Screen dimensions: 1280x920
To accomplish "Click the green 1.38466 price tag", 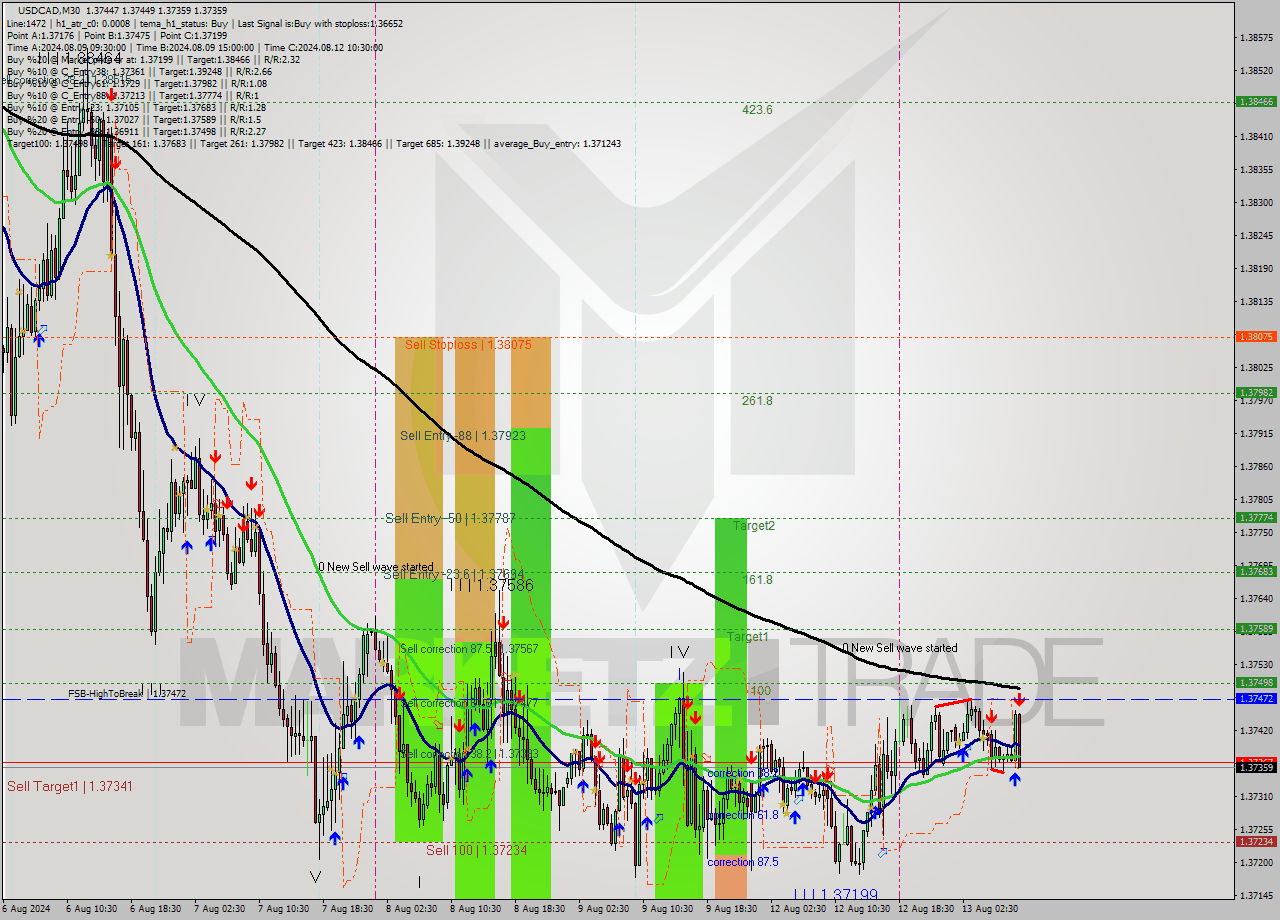I will pyautogui.click(x=1256, y=102).
